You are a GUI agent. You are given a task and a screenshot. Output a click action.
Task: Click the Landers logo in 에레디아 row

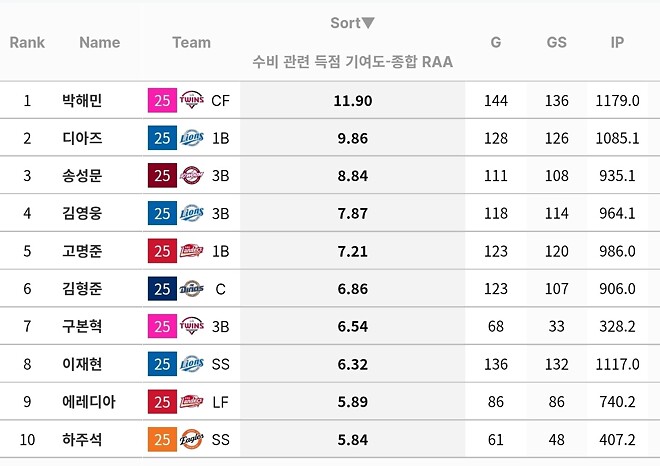(x=192, y=402)
